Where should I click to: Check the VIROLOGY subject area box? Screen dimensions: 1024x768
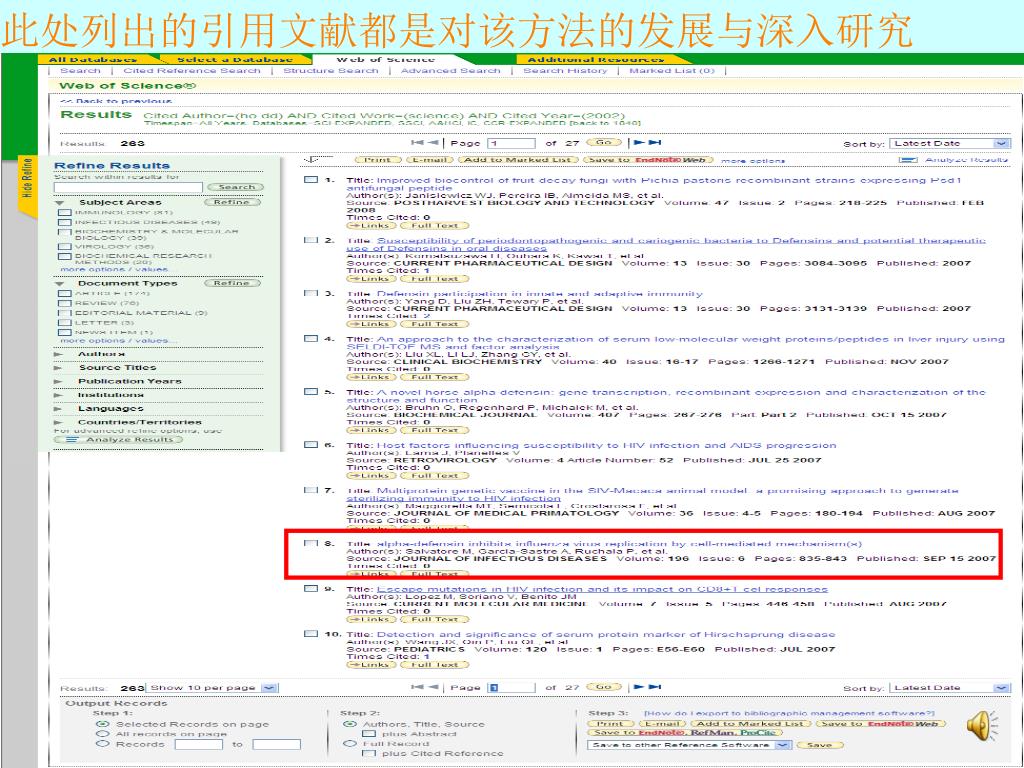[64, 247]
